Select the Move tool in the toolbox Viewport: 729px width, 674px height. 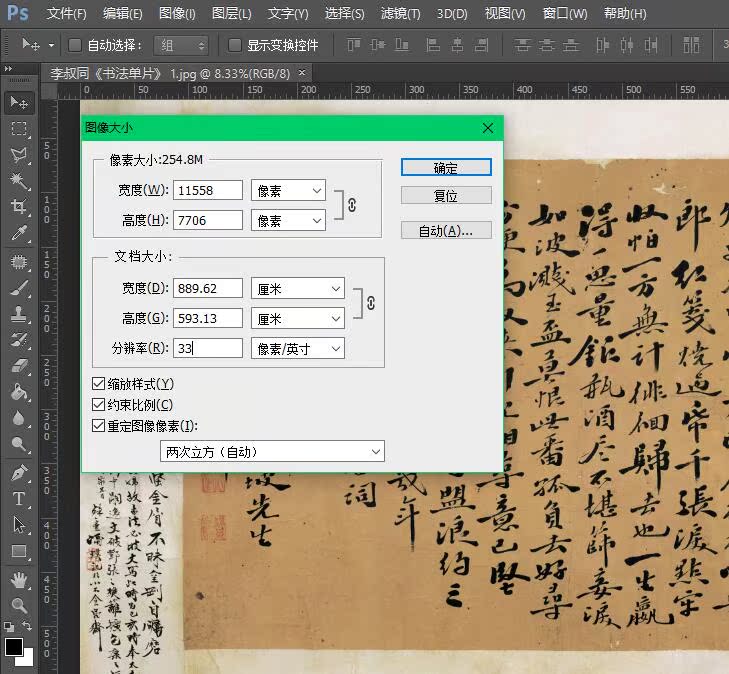point(19,102)
